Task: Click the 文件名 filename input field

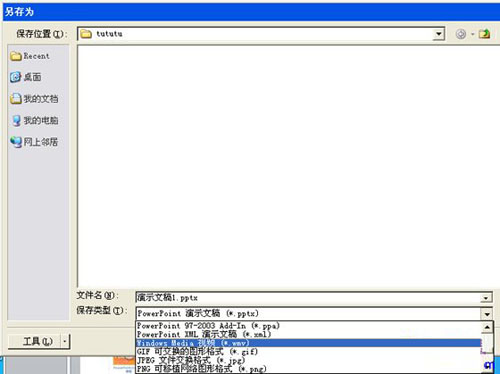Action: (x=308, y=298)
